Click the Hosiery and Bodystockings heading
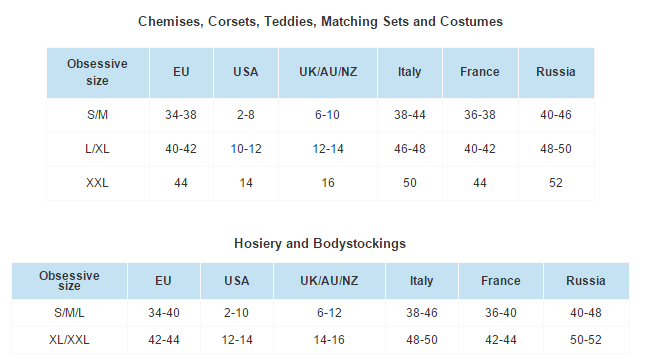650x364 pixels. point(320,243)
